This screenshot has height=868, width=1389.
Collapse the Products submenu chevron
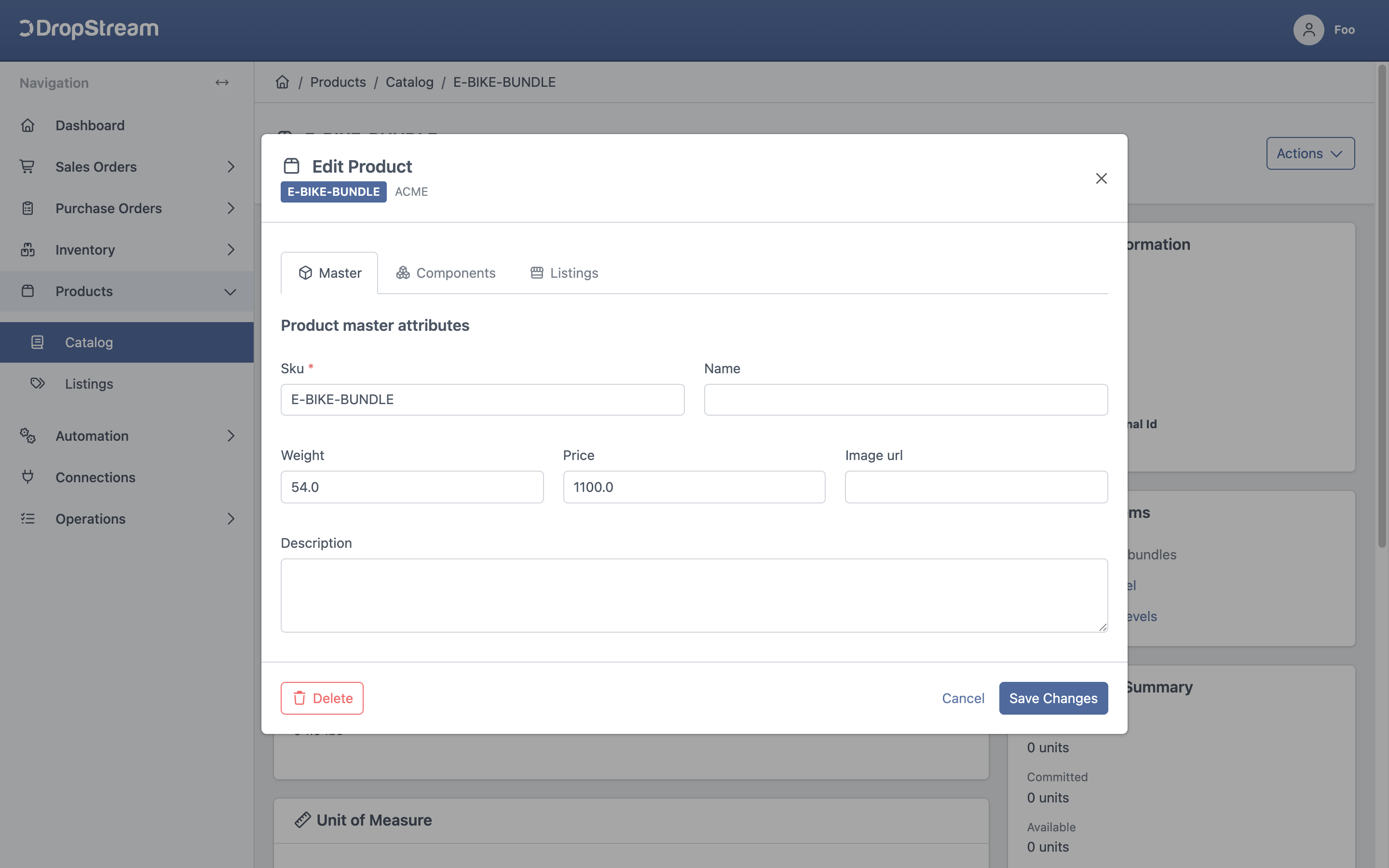(230, 292)
